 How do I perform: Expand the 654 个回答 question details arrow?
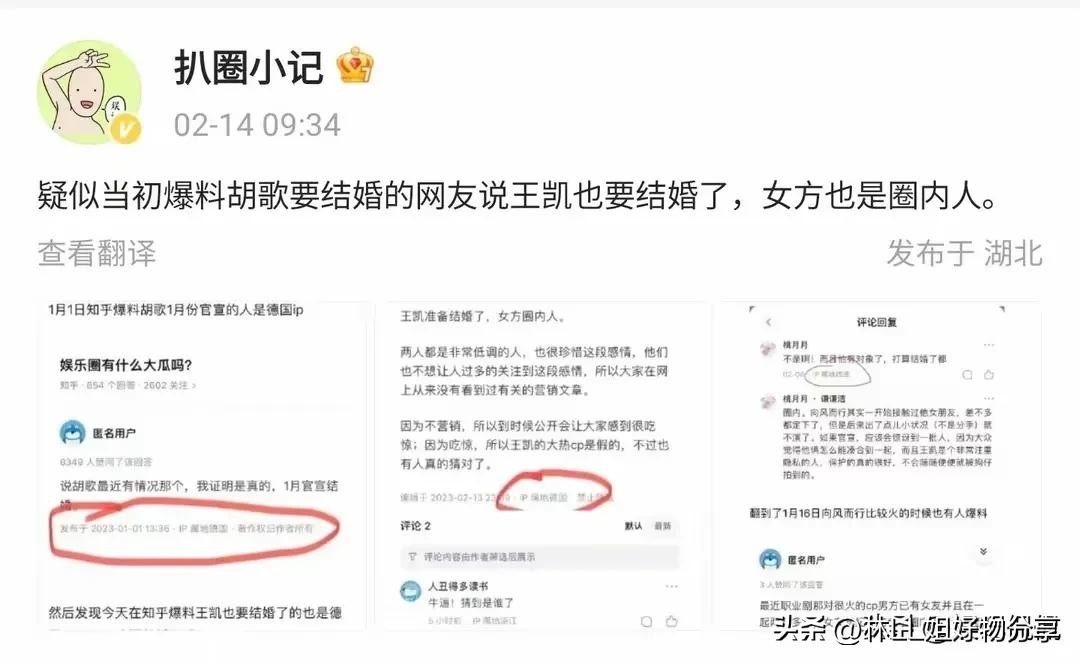tap(194, 386)
